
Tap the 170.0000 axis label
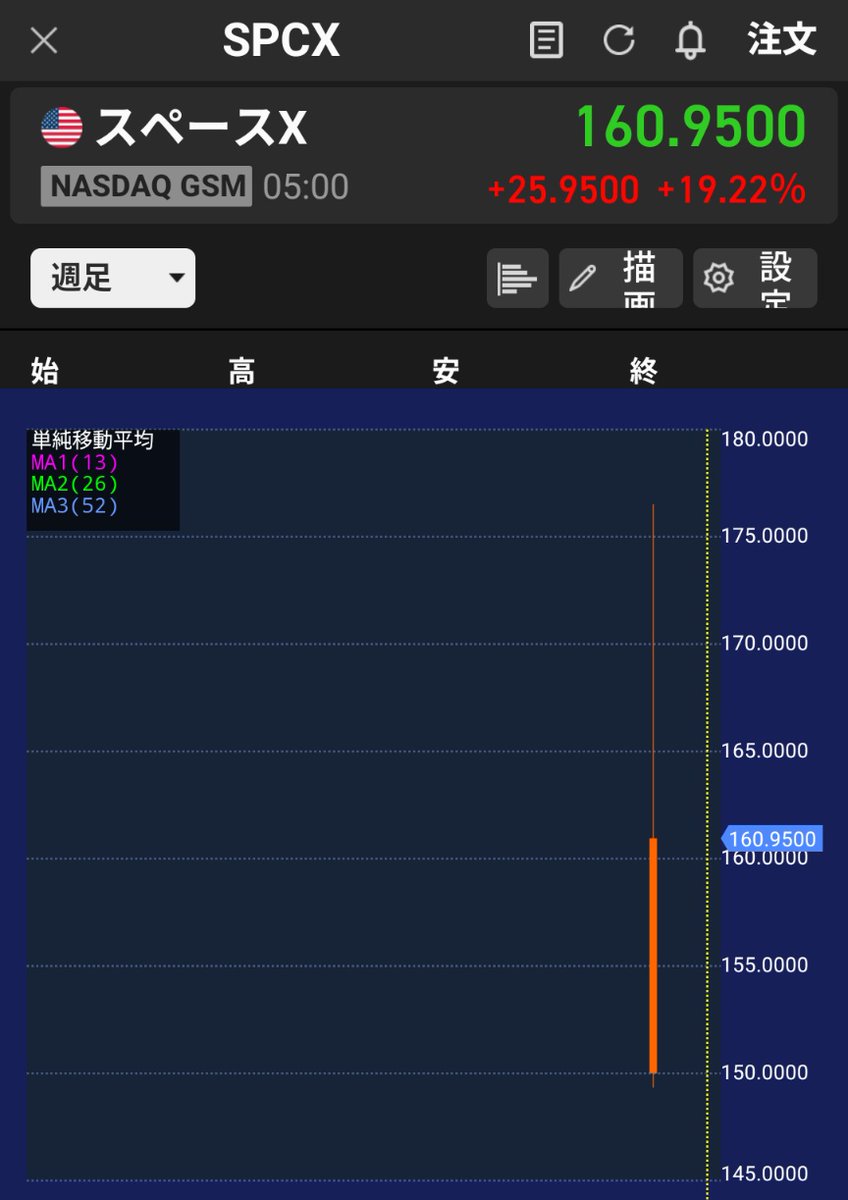[x=765, y=643]
